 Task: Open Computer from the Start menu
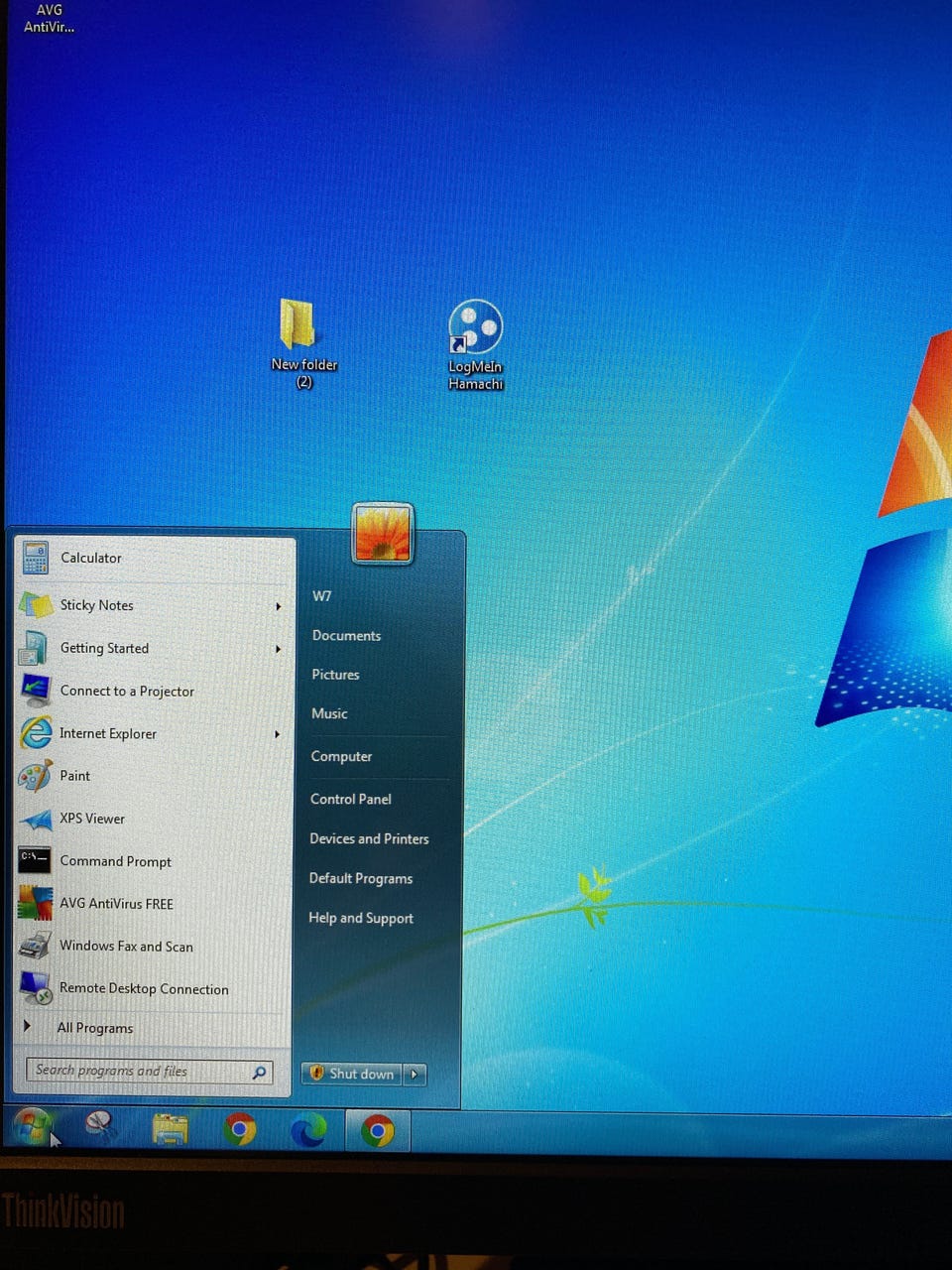click(x=341, y=756)
